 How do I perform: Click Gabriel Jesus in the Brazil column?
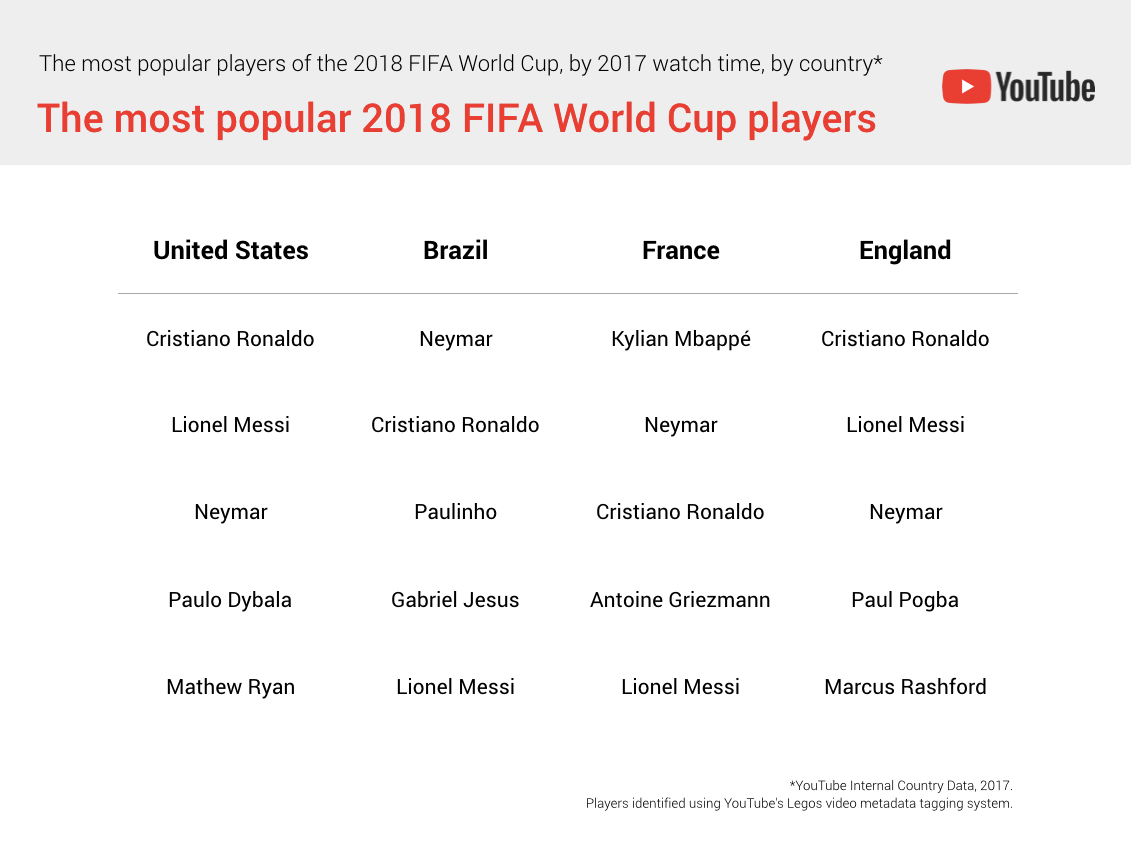pos(455,600)
